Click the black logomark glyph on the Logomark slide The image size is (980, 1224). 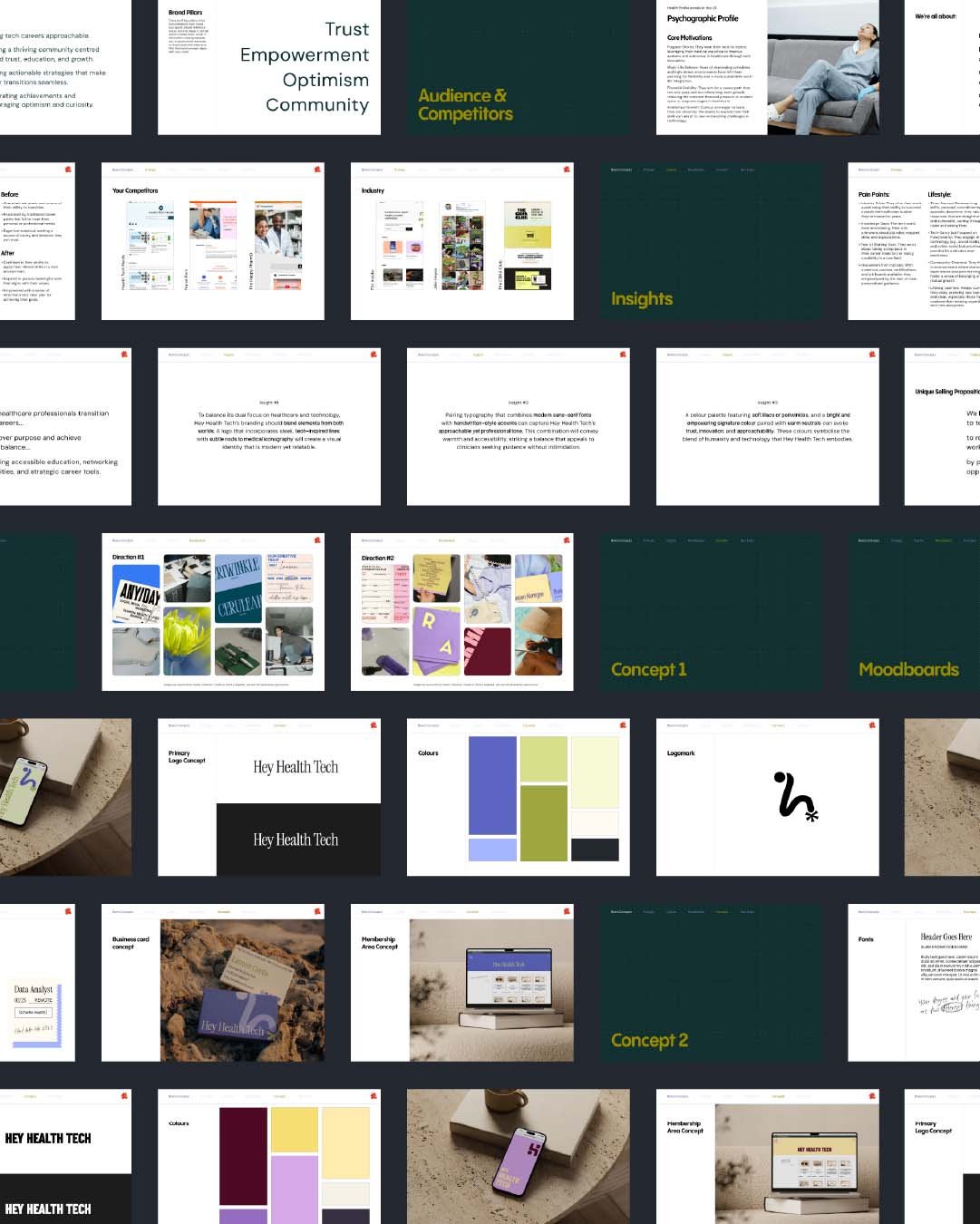[796, 796]
